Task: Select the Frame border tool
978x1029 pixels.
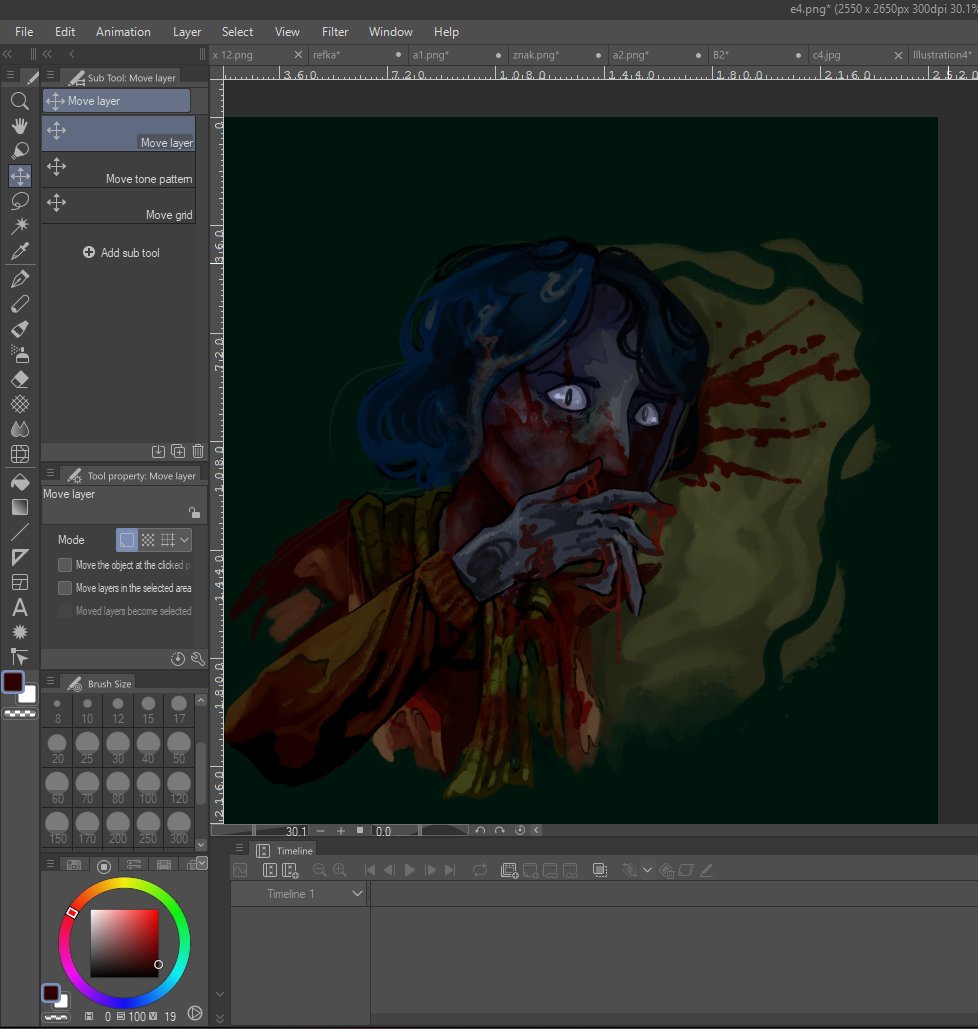Action: pyautogui.click(x=20, y=582)
